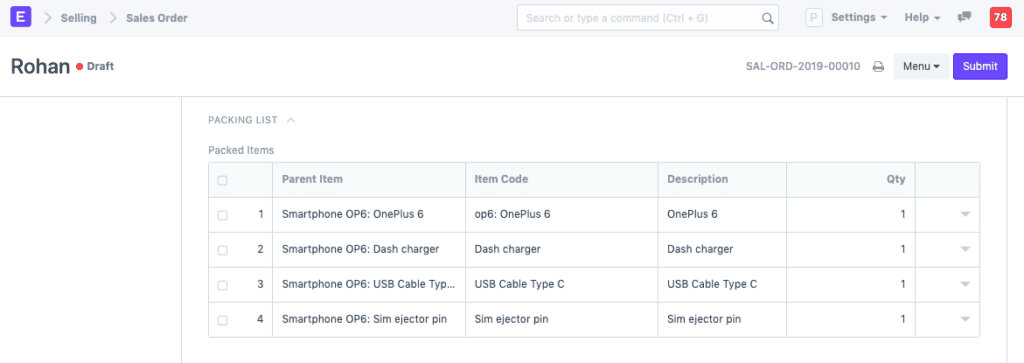1024x363 pixels.
Task: Click OnePlus 6 description cell
Action: [722, 215]
